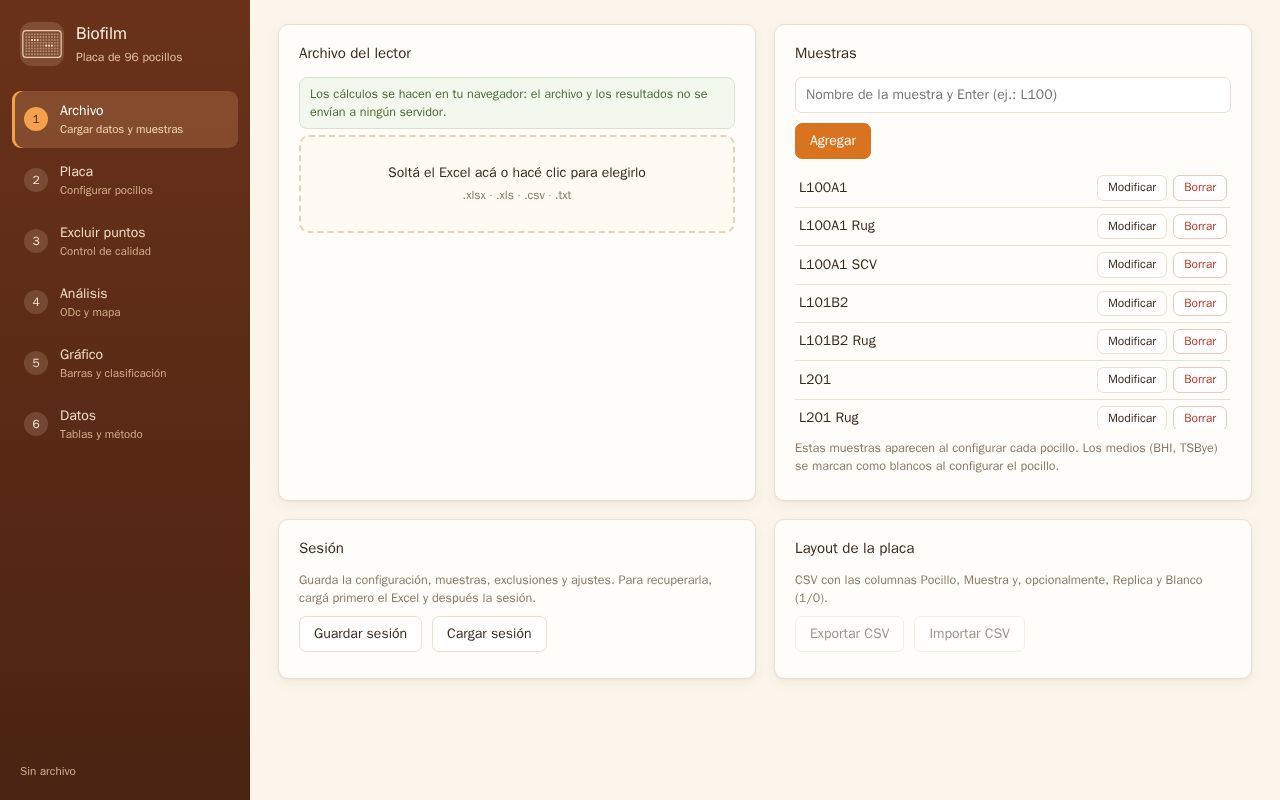
Task: Modify sample L201
Action: [1132, 380]
